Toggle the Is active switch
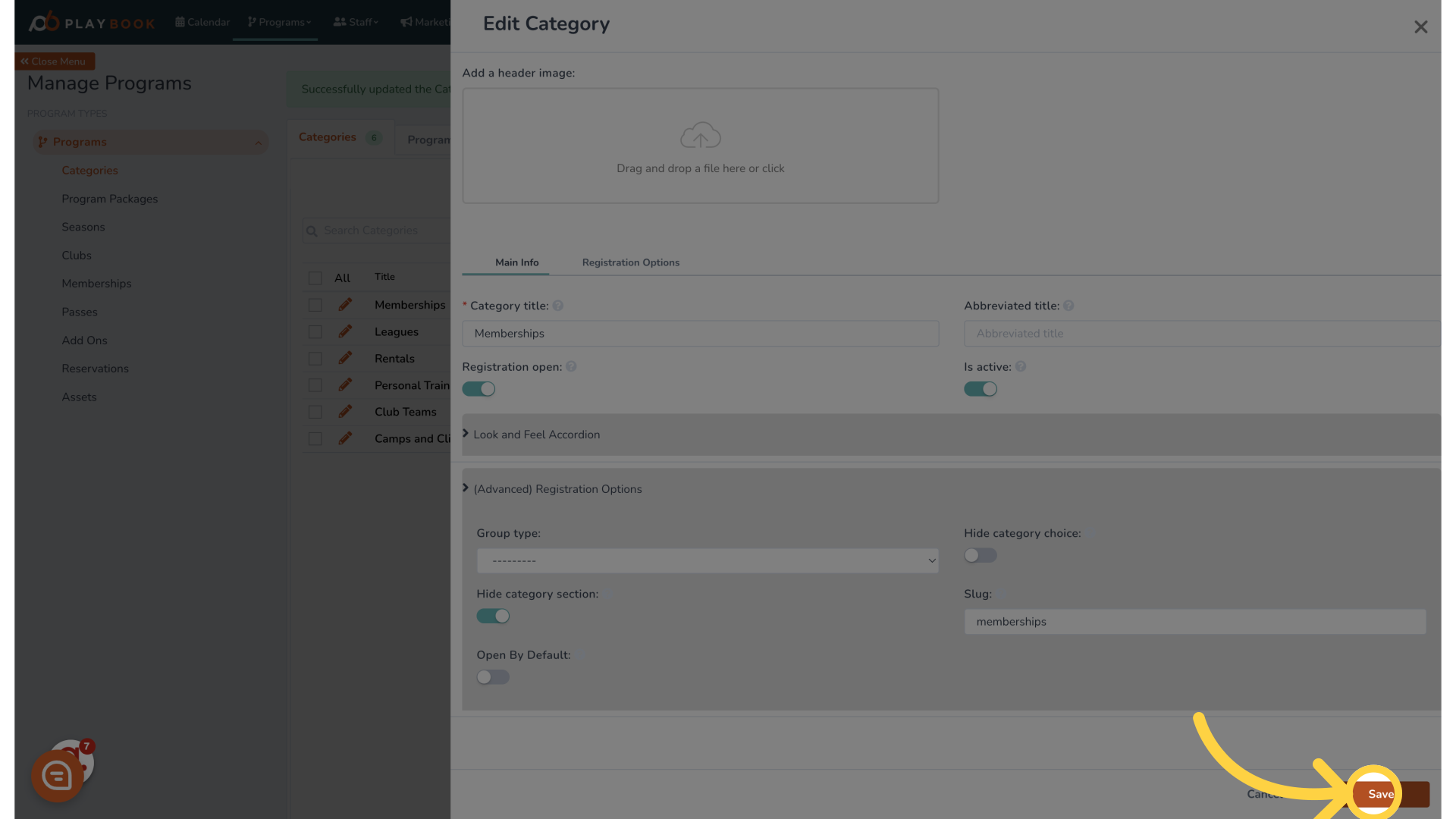Image resolution: width=1456 pixels, height=819 pixels. [x=980, y=389]
